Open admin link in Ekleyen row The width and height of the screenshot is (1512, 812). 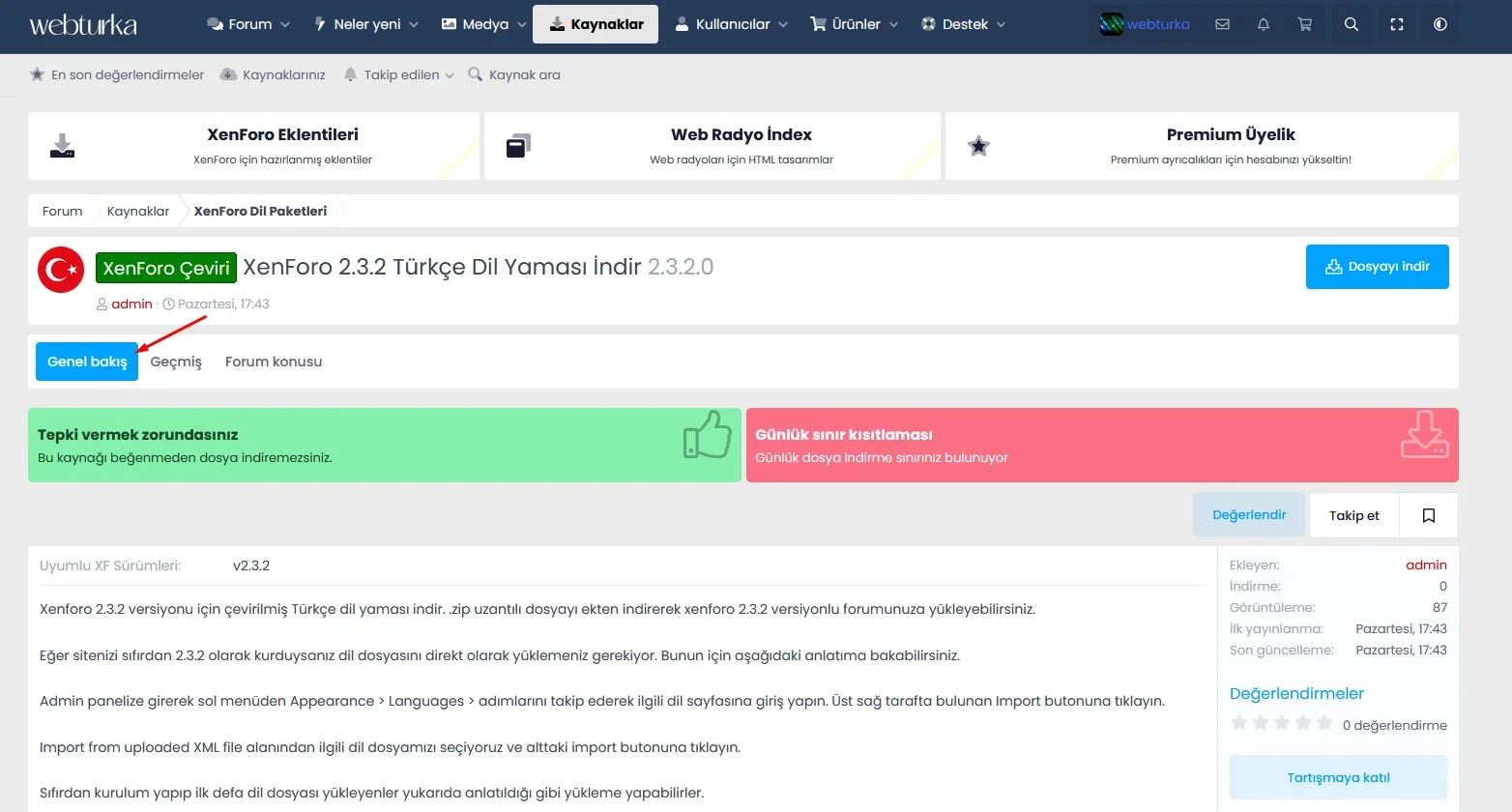pos(1426,565)
